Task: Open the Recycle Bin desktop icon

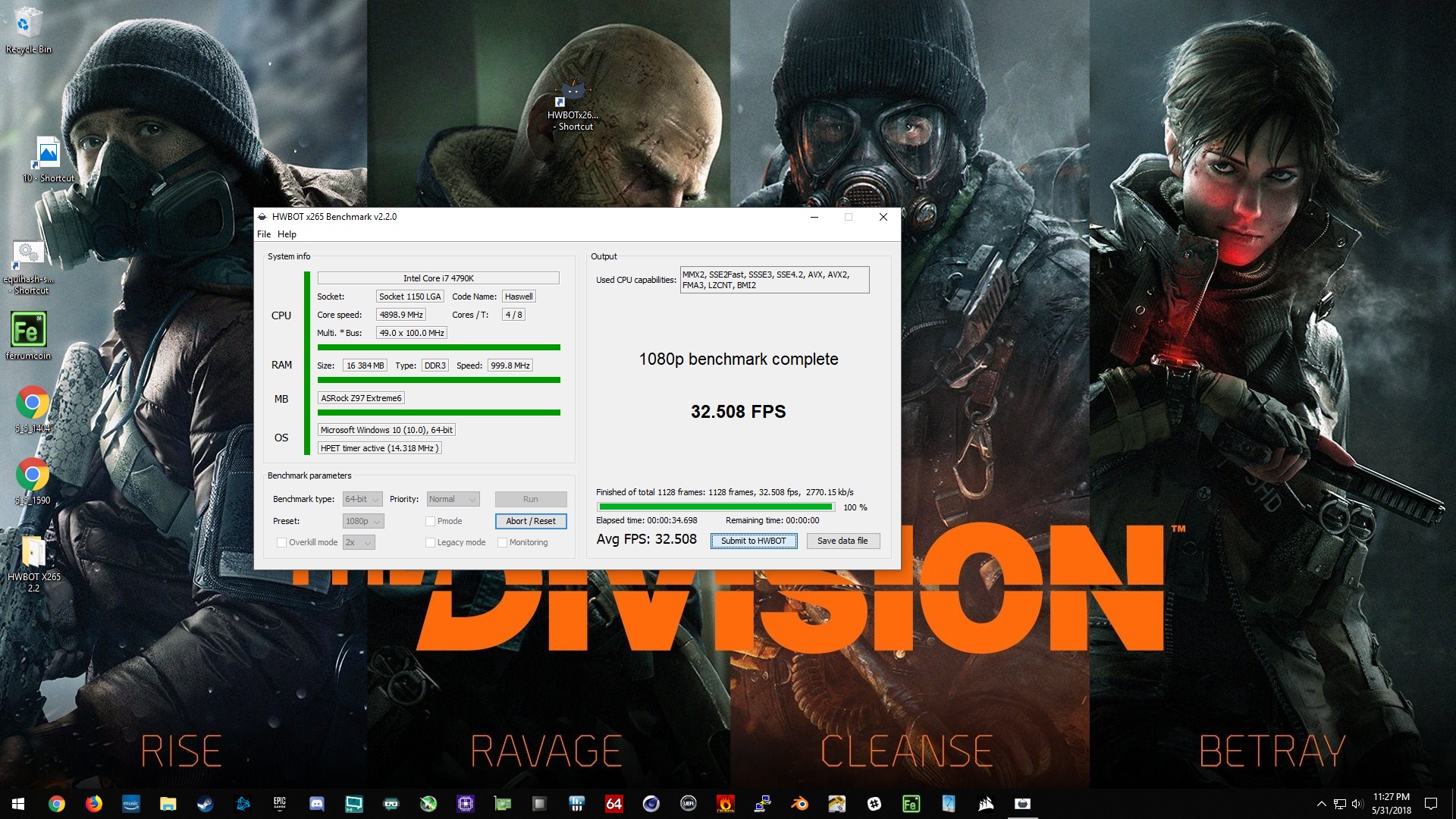Action: 28,30
